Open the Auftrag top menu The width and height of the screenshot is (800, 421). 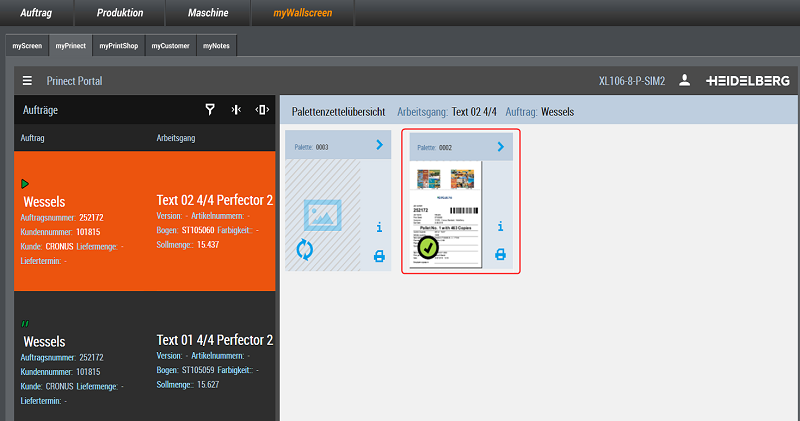(43, 14)
